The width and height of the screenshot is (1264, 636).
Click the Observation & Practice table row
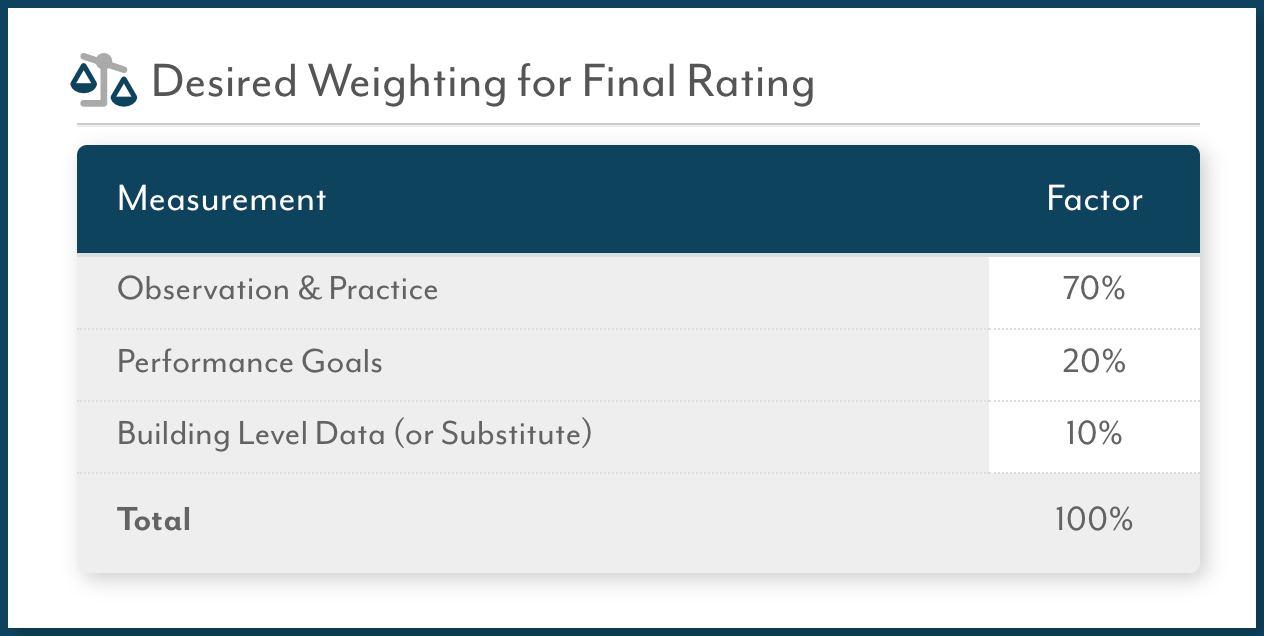(638, 292)
